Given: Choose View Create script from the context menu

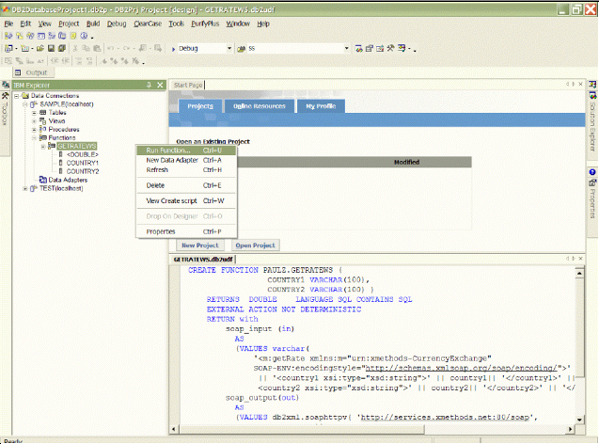Looking at the screenshot, I should (x=186, y=201).
